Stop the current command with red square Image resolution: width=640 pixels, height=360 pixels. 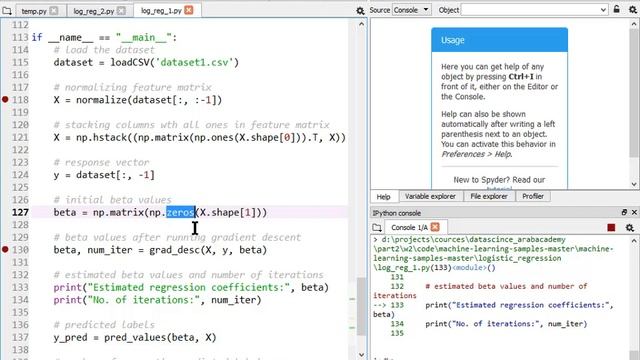611,228
